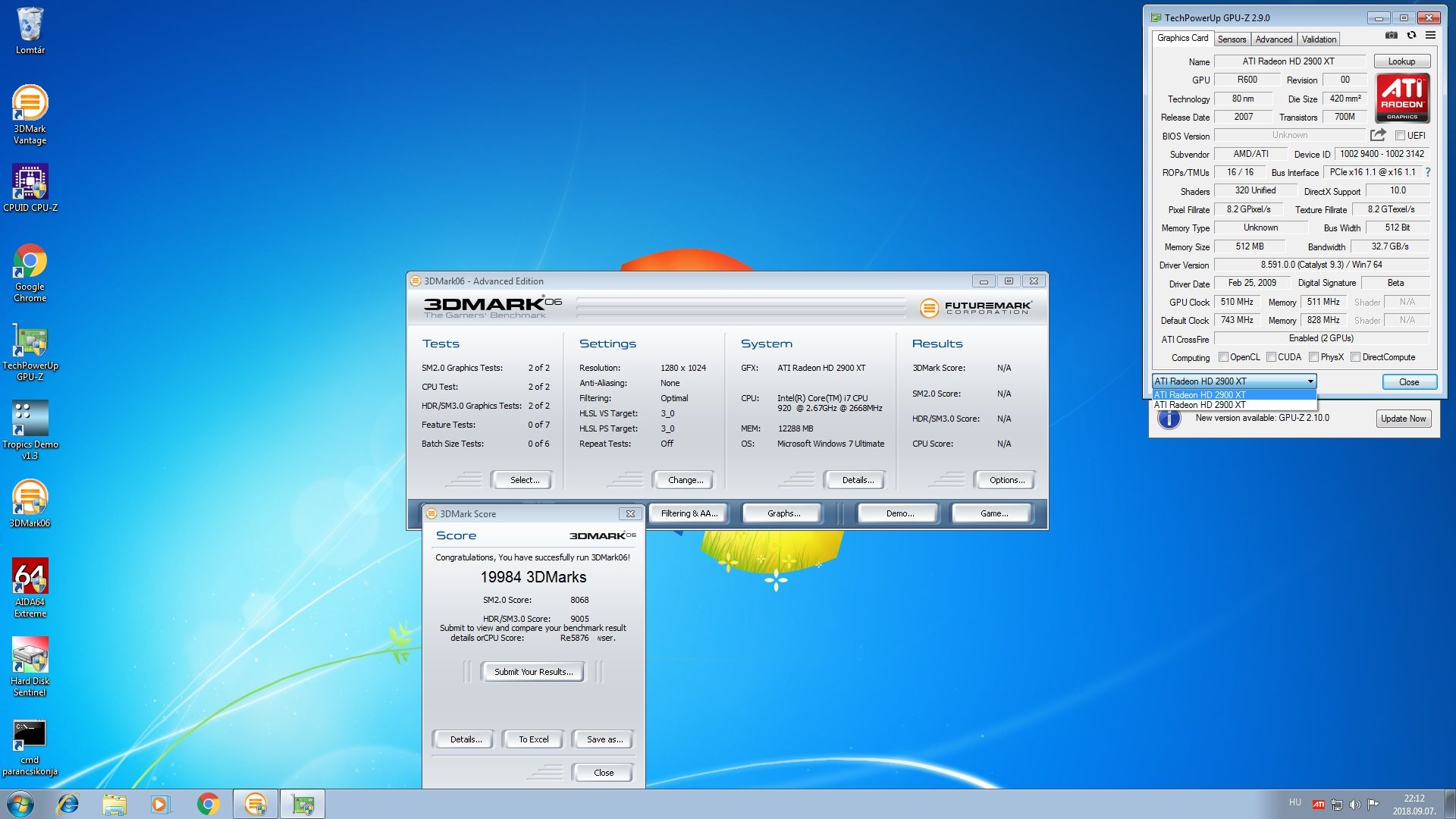
Task: Switch to the Advanced tab
Action: 1273,39
